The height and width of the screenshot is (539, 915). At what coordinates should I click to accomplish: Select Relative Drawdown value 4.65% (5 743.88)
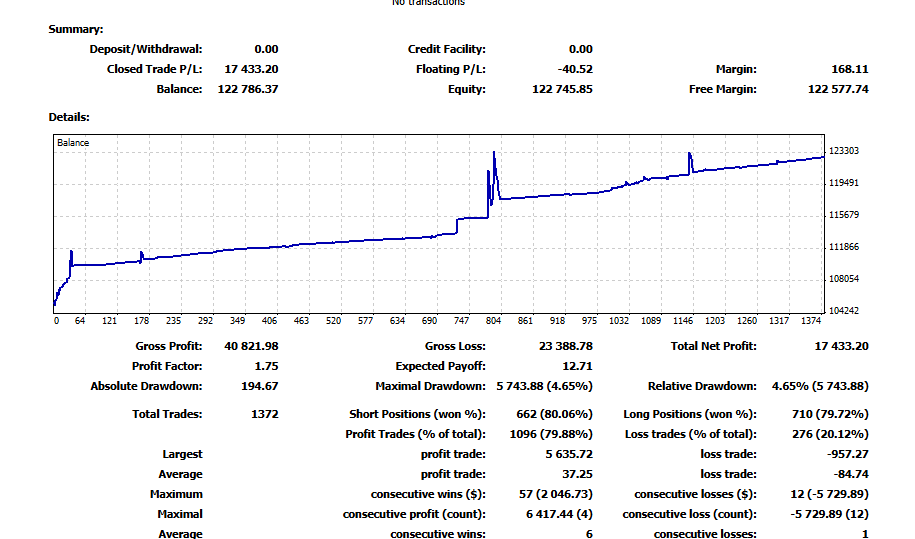[x=820, y=386]
